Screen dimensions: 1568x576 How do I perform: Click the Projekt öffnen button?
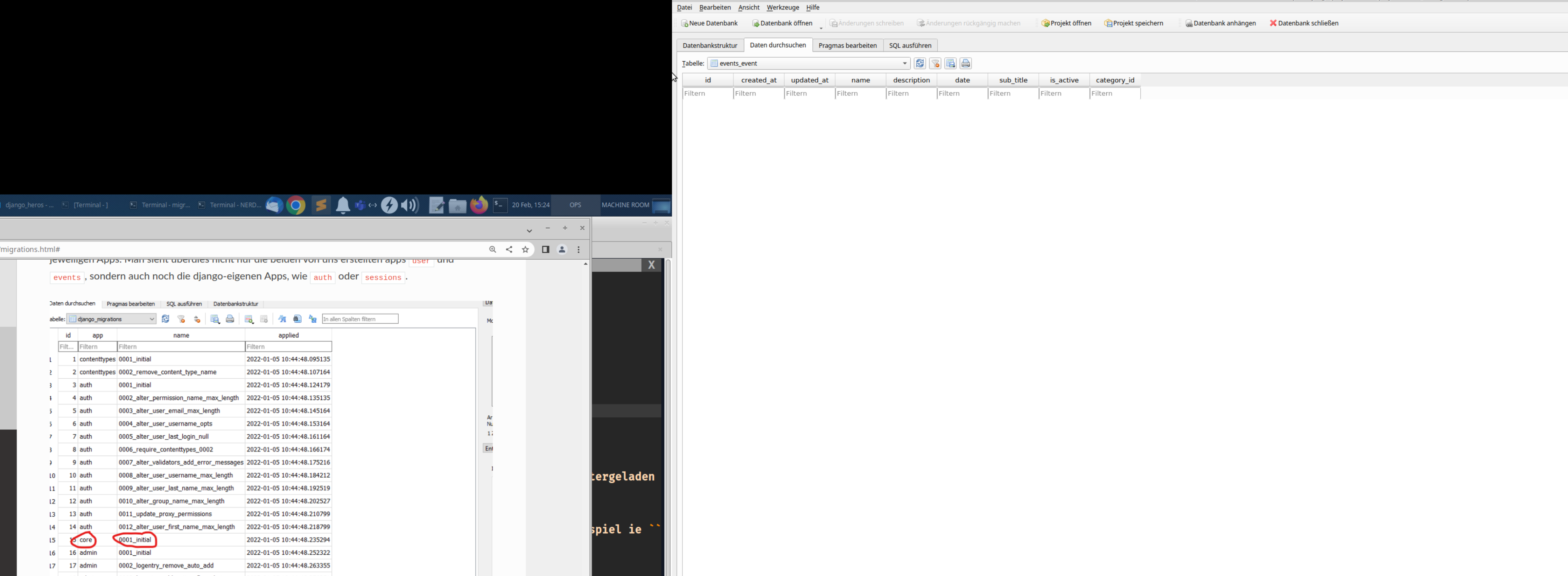(x=1066, y=22)
